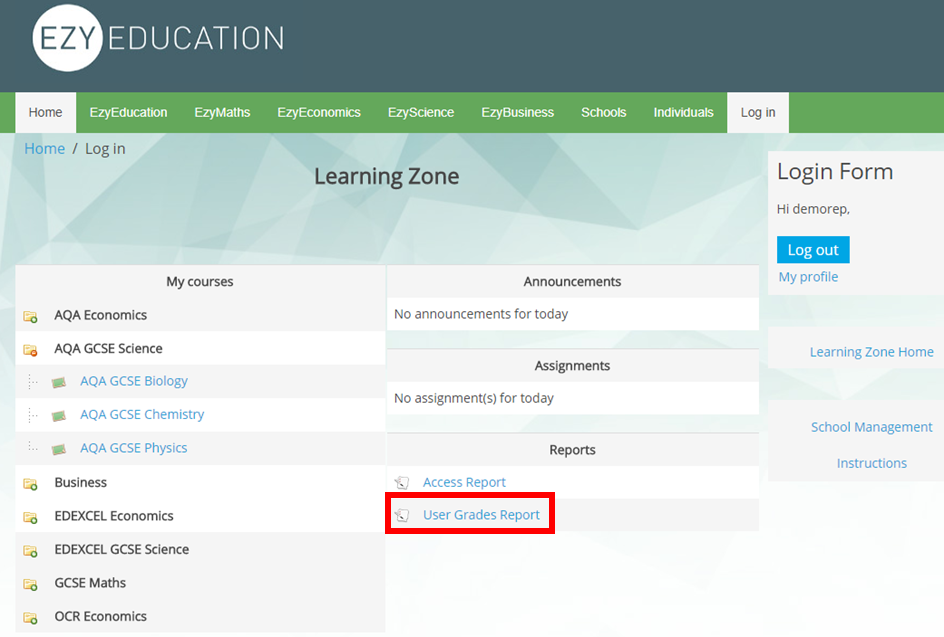Click the folder icon beside EDEXCEL GCSE Science

pos(30,551)
